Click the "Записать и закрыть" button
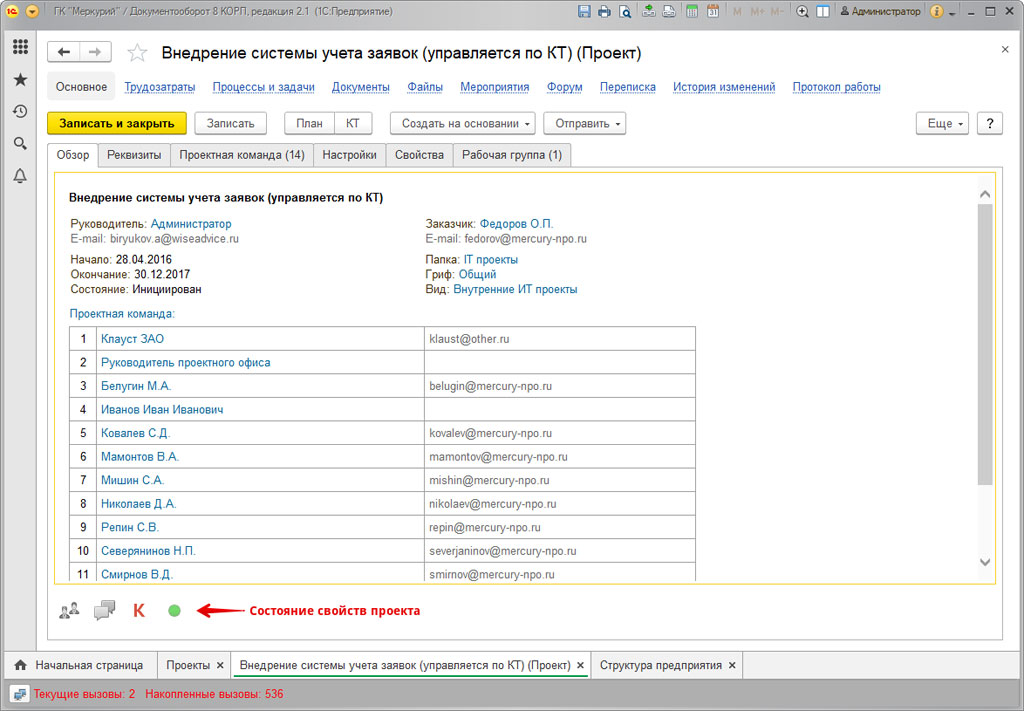Image resolution: width=1024 pixels, height=711 pixels. coord(116,123)
